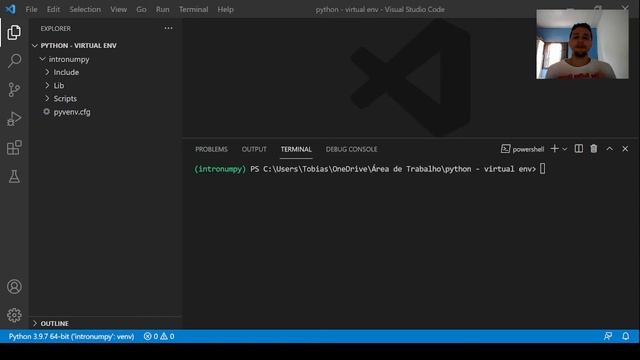Collapse the intronumpy folder

click(42, 59)
